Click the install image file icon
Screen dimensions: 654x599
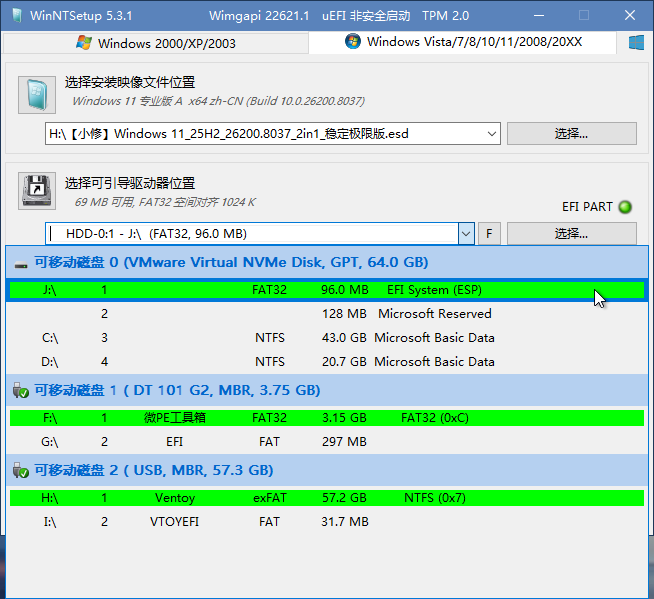(x=37, y=95)
